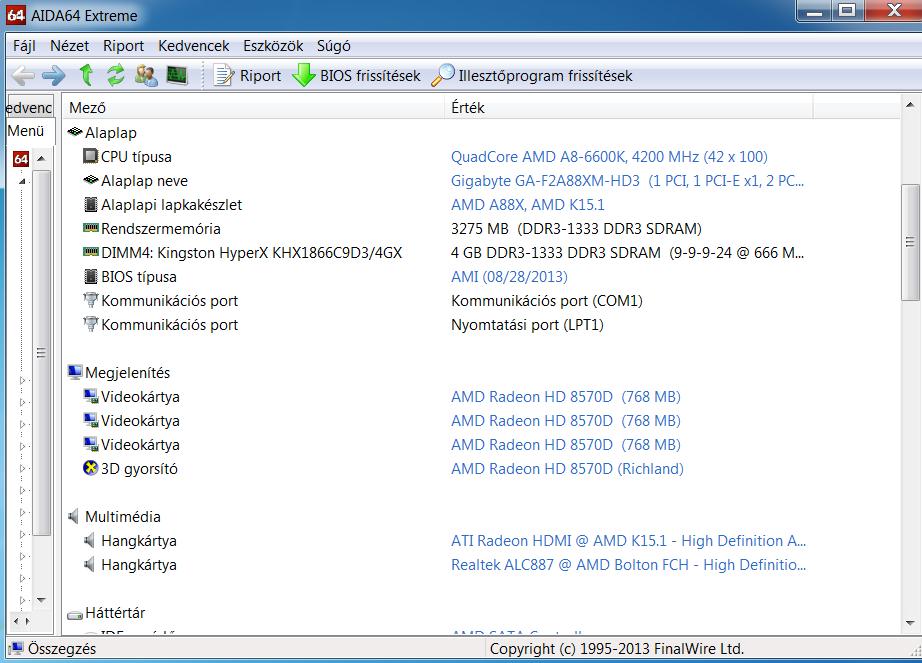
Task: Click the Összegzés status bar icon
Action: pos(17,648)
